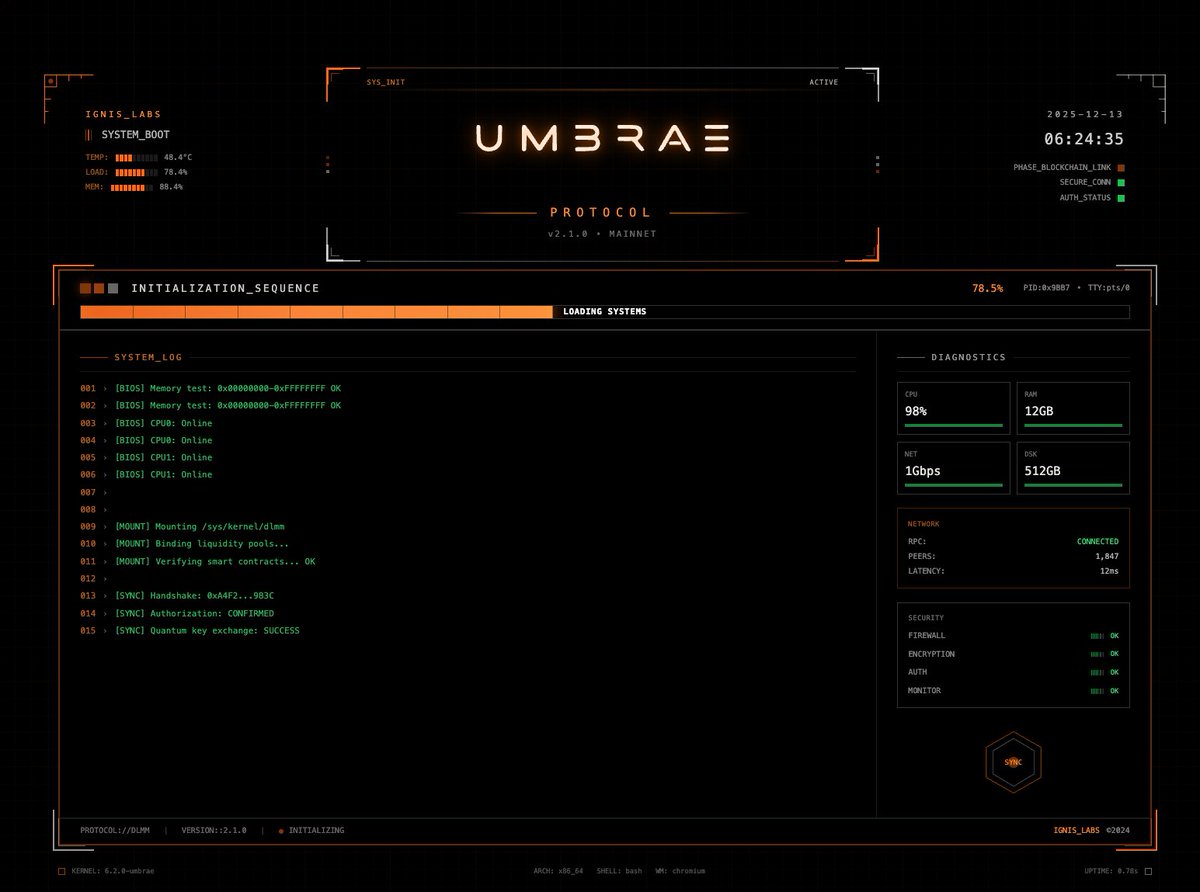Click the green AUTH_STATUS status indicator square
Viewport: 1200px width, 892px height.
click(1121, 198)
